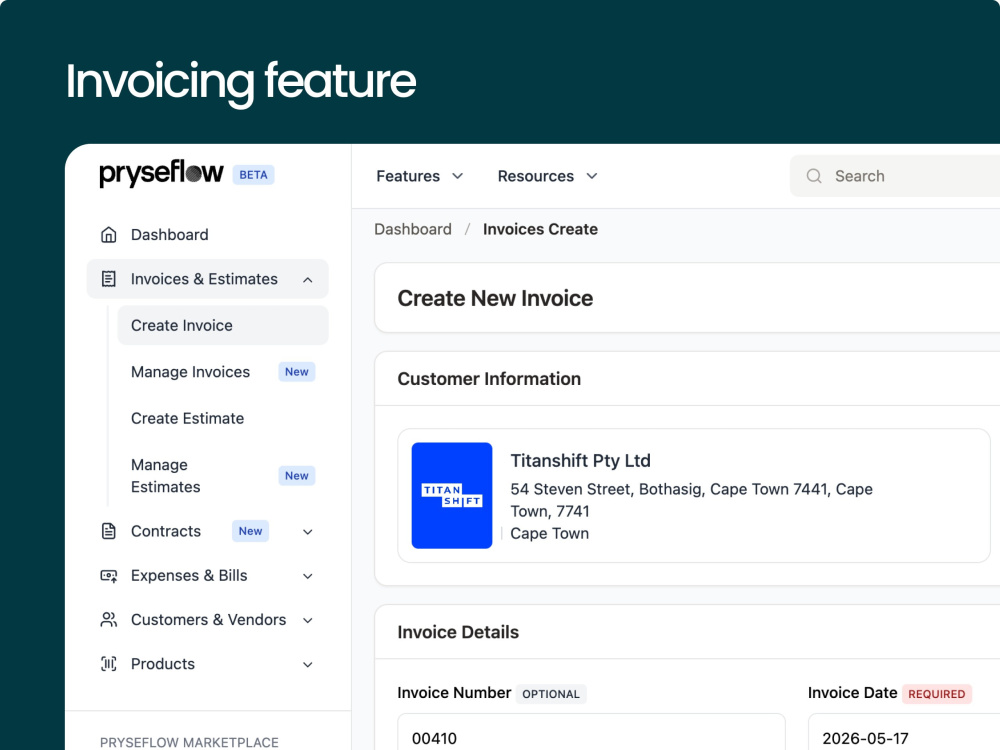
Task: Focus the Search field
Action: coord(895,176)
